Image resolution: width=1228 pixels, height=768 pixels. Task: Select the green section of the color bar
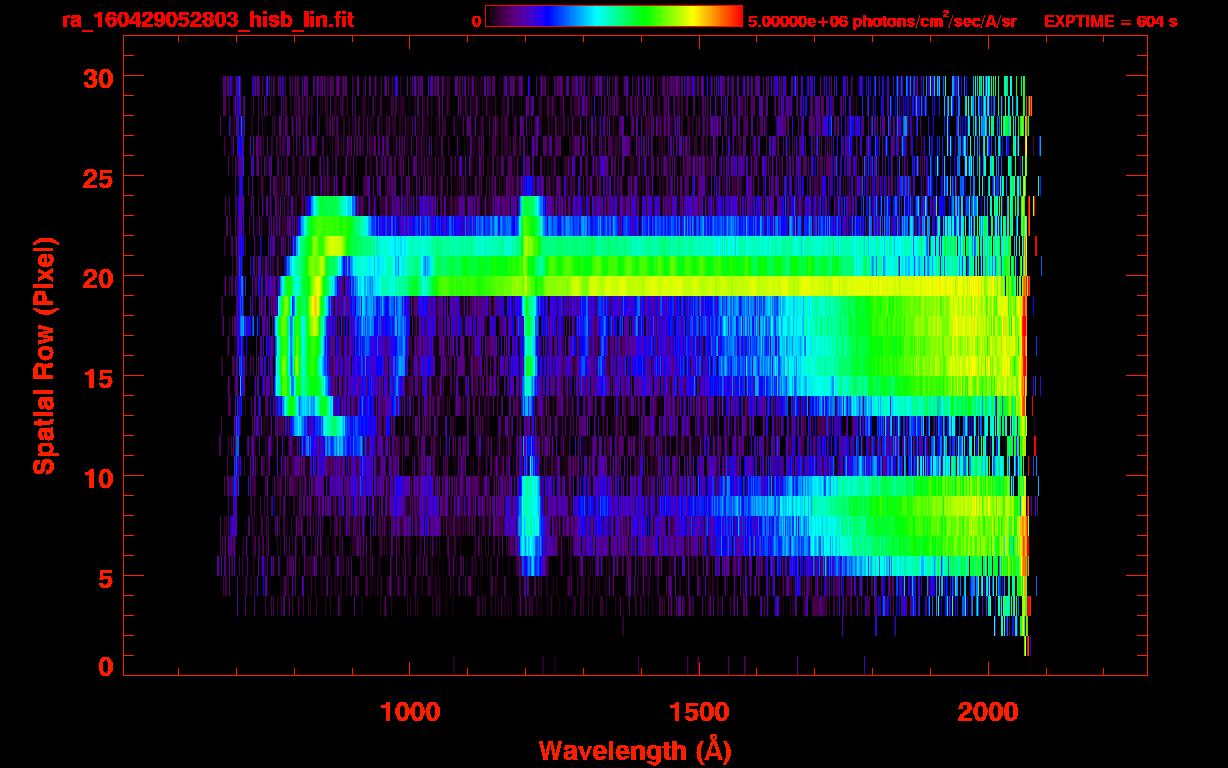(x=640, y=16)
